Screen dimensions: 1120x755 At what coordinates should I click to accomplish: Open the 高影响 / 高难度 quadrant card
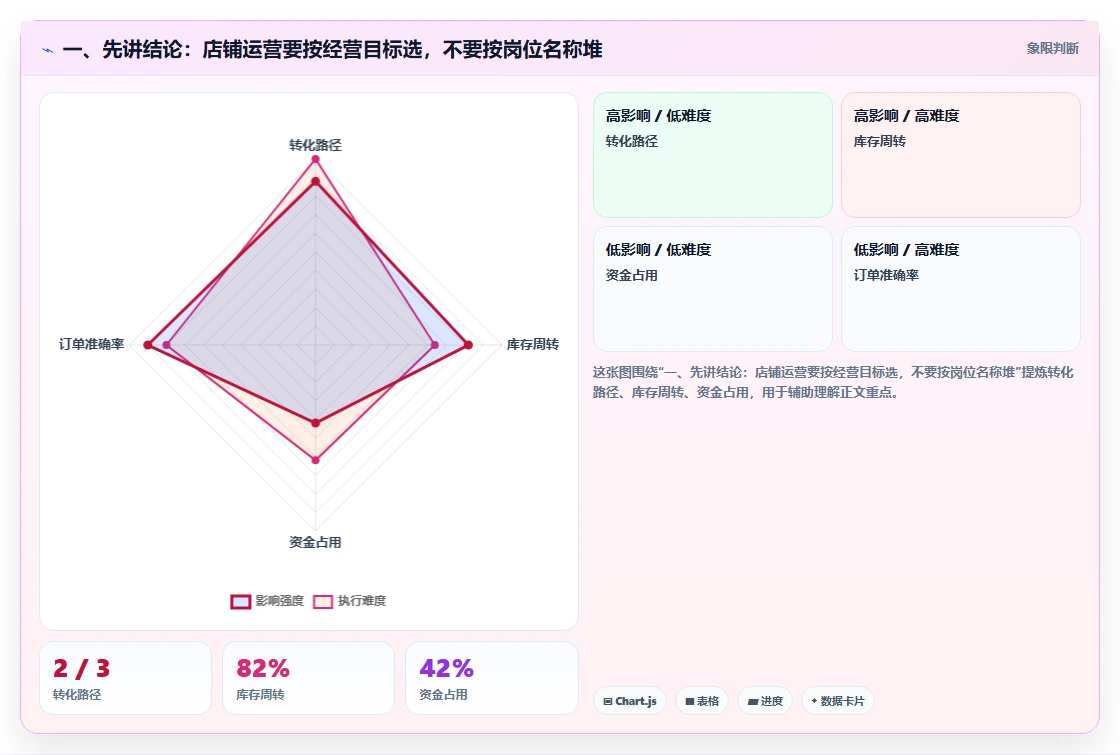(961, 155)
